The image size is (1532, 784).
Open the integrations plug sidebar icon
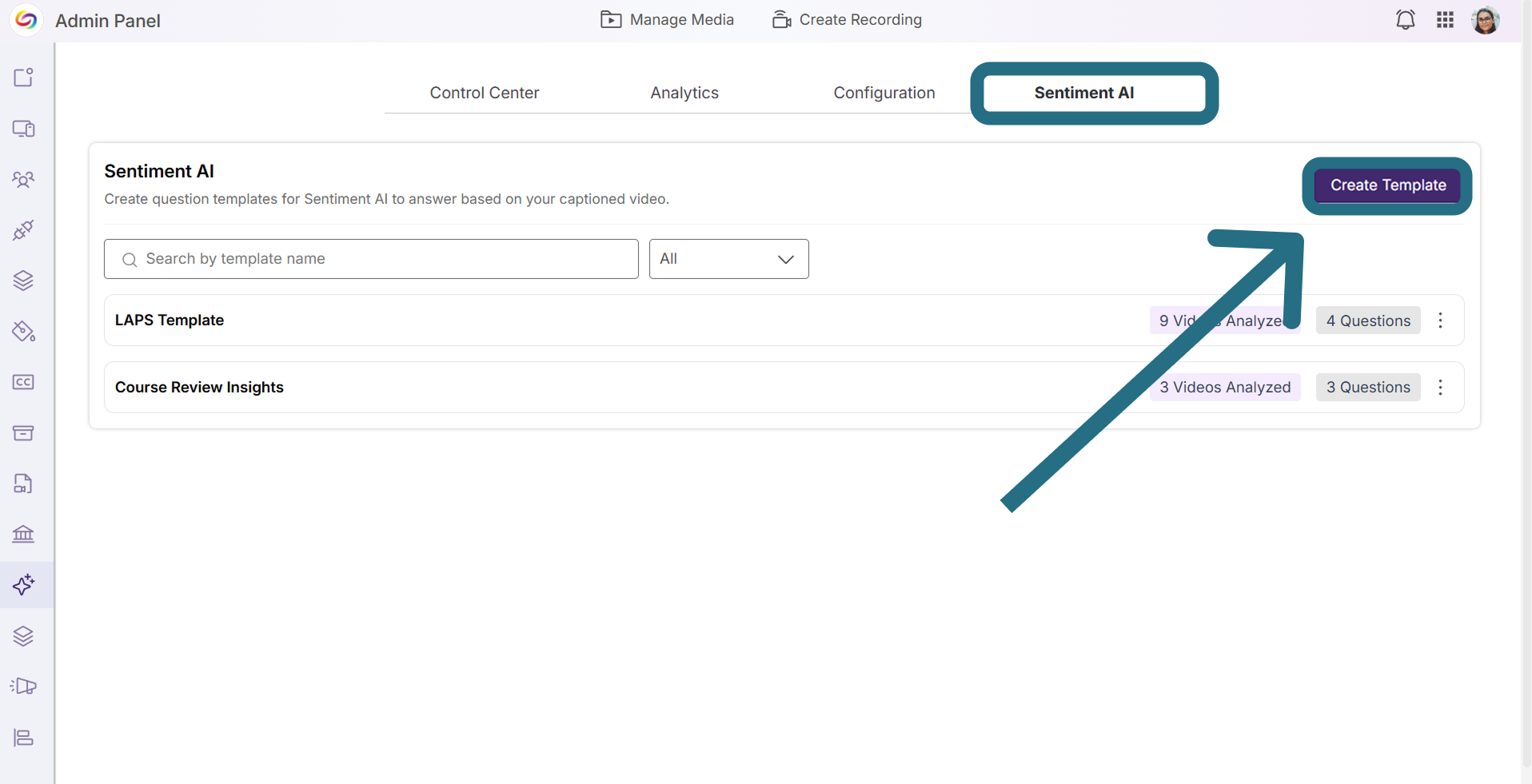[24, 230]
